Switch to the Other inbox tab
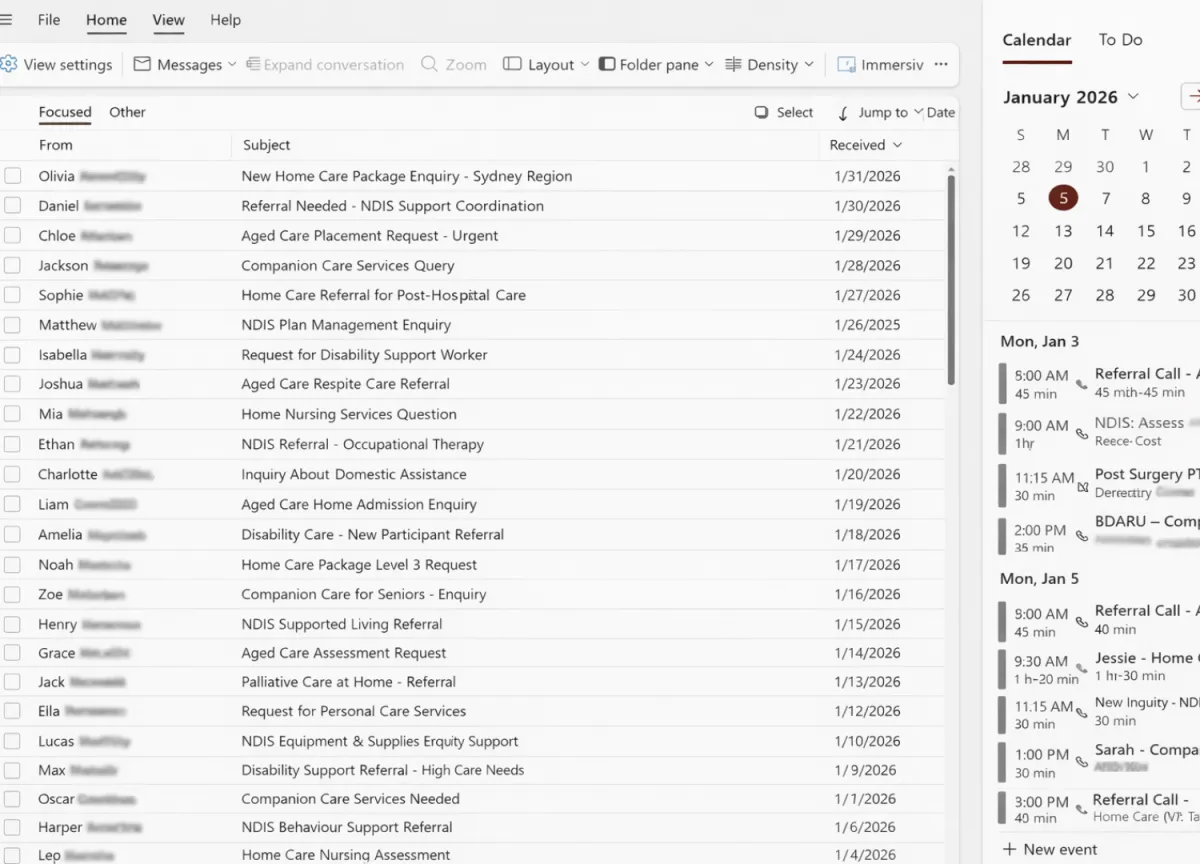1200x864 pixels. (127, 112)
